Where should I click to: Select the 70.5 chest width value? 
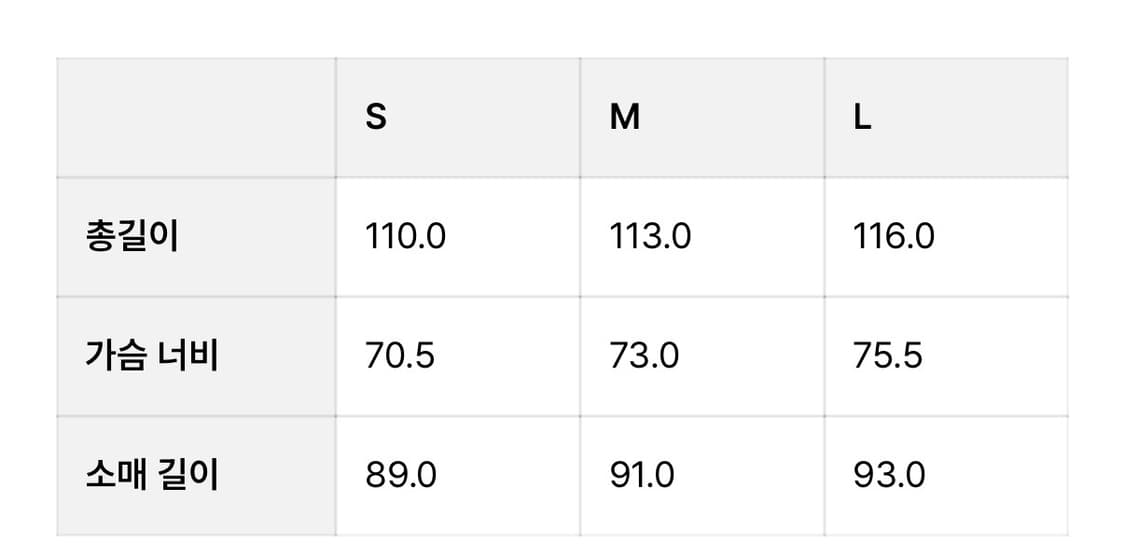(x=400, y=356)
